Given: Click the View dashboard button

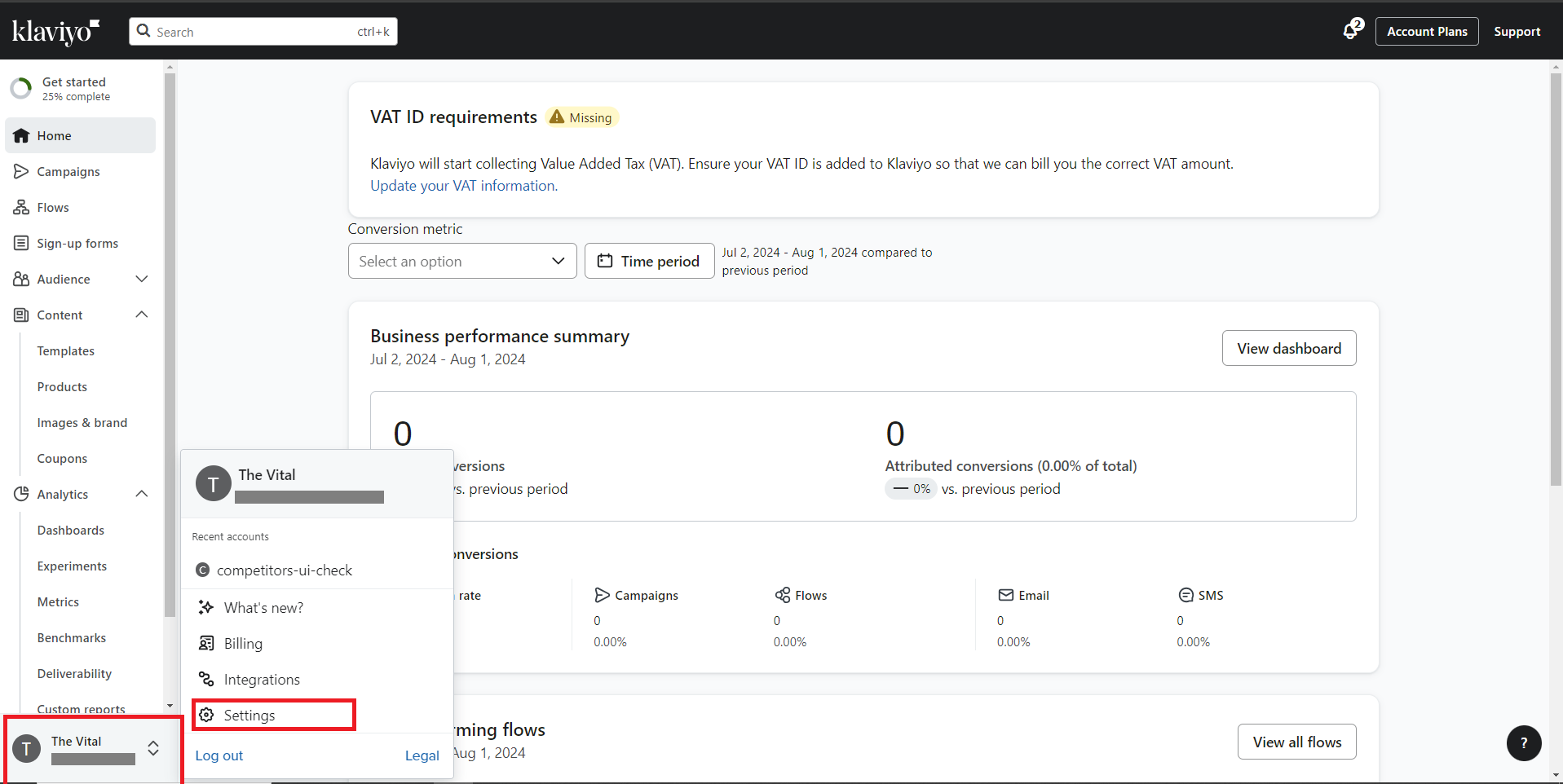Looking at the screenshot, I should click(1288, 348).
